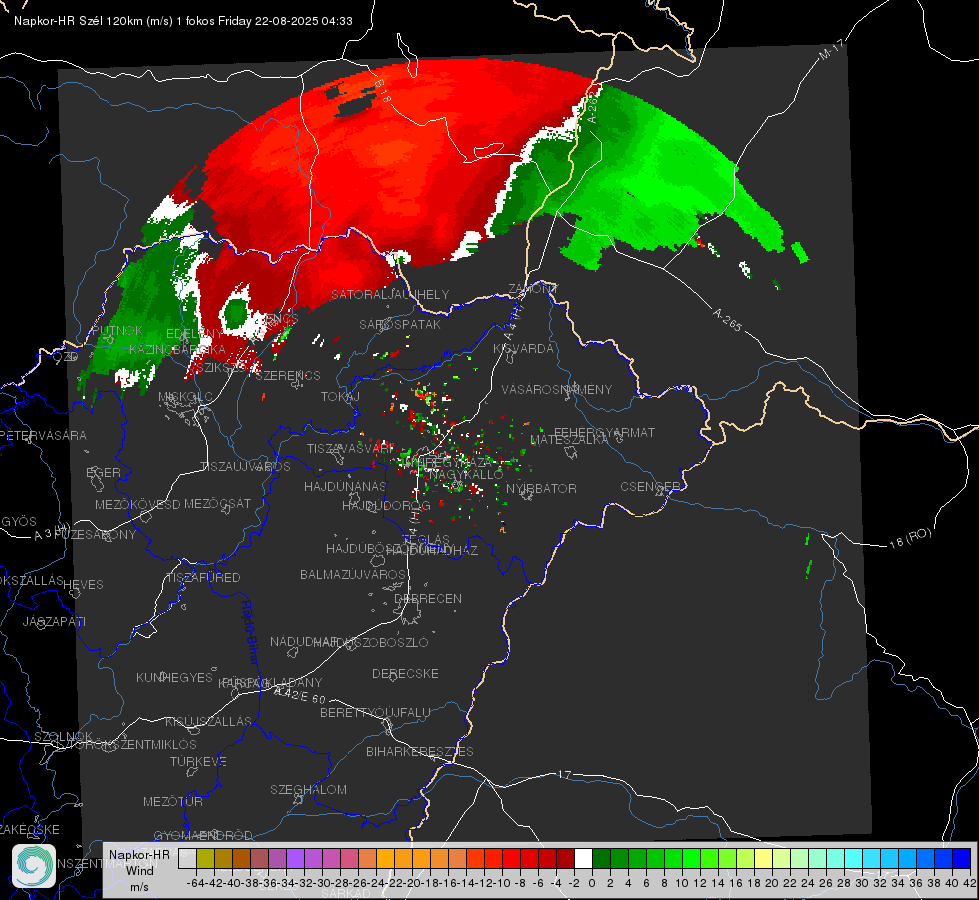The height and width of the screenshot is (900, 979).
Task: Click the TISZAFÜRED town label
Action: 203,578
